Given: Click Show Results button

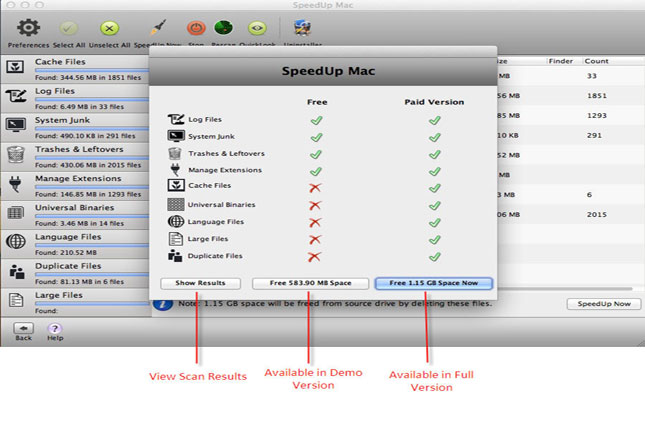Looking at the screenshot, I should [x=200, y=283].
